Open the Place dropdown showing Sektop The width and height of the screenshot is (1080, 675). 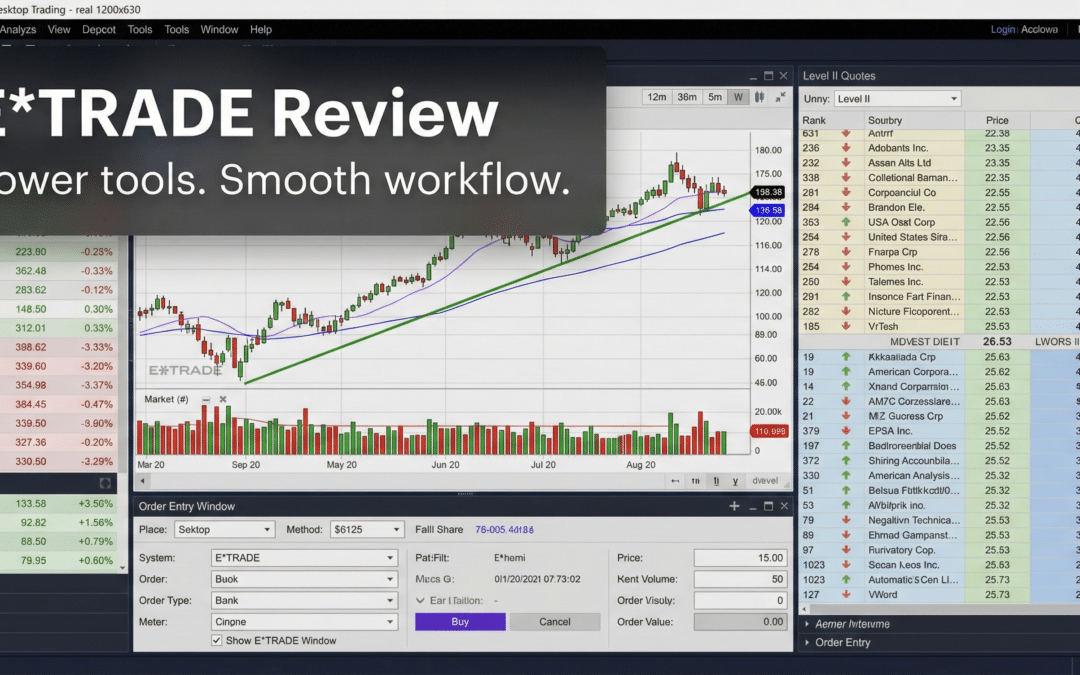(x=224, y=529)
